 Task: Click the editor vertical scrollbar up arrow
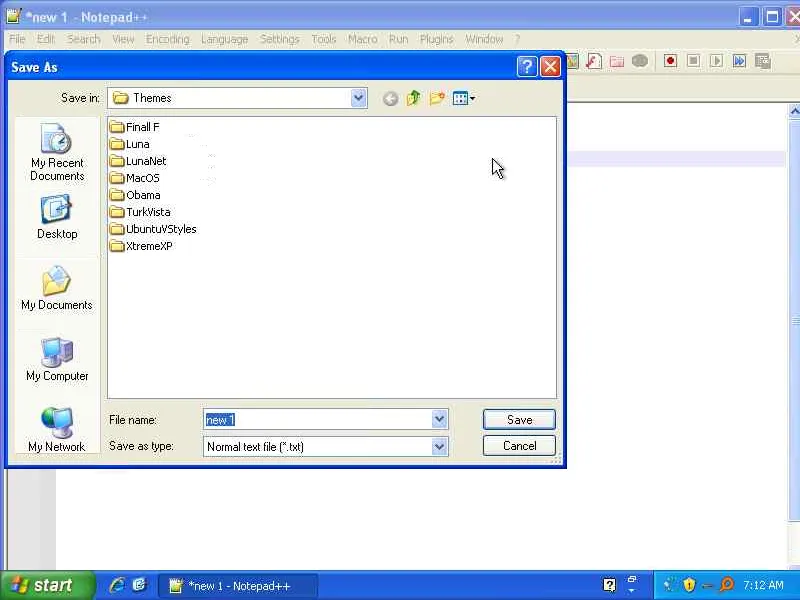[x=794, y=111]
